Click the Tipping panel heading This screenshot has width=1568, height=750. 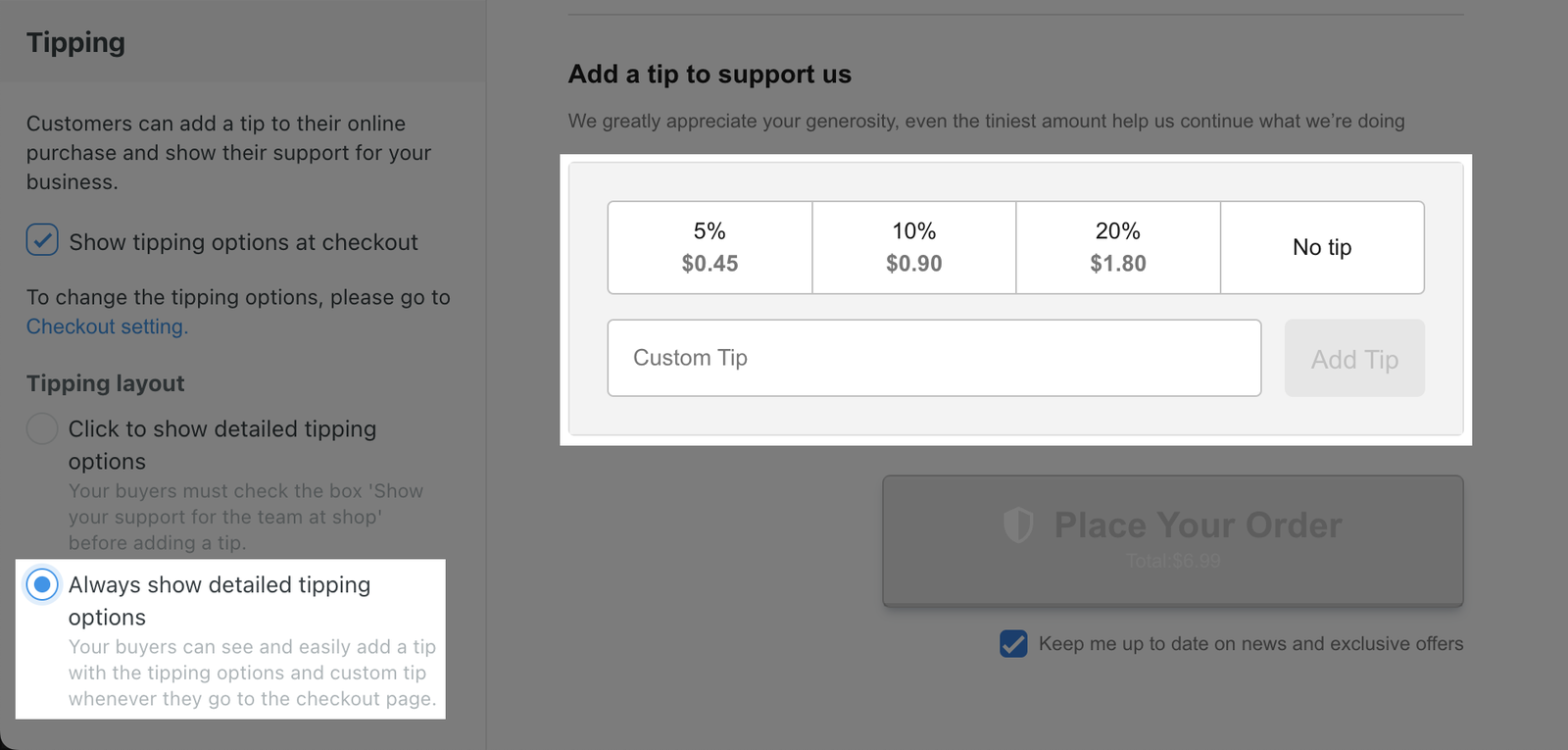point(75,42)
